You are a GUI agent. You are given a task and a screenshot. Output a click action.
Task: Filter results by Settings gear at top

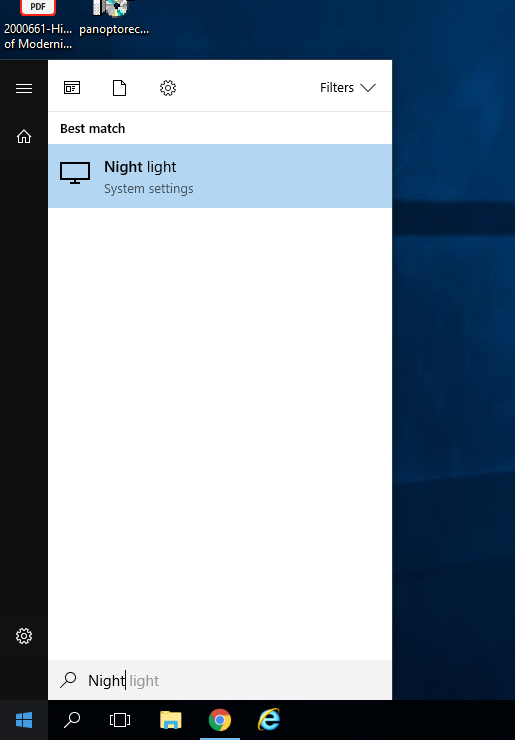pos(168,88)
